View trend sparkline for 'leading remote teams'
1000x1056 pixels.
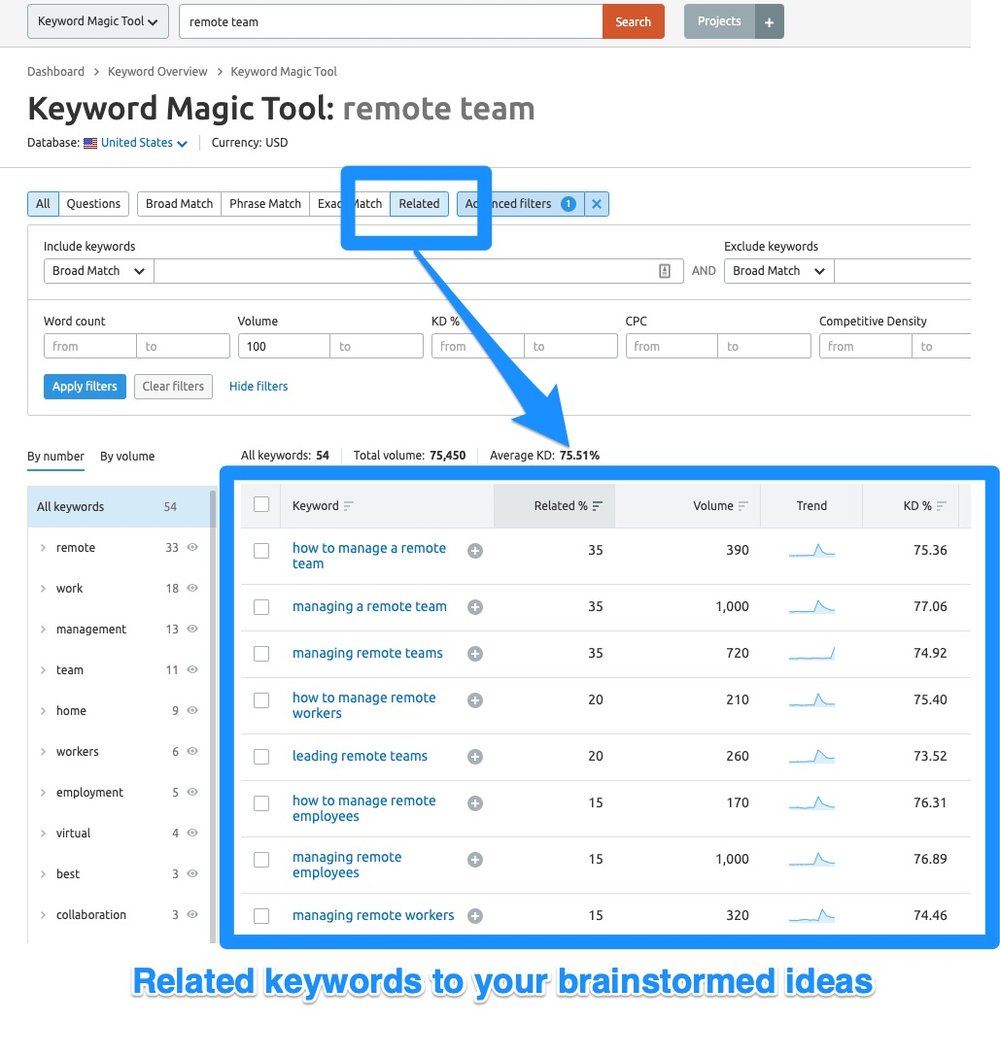(811, 756)
